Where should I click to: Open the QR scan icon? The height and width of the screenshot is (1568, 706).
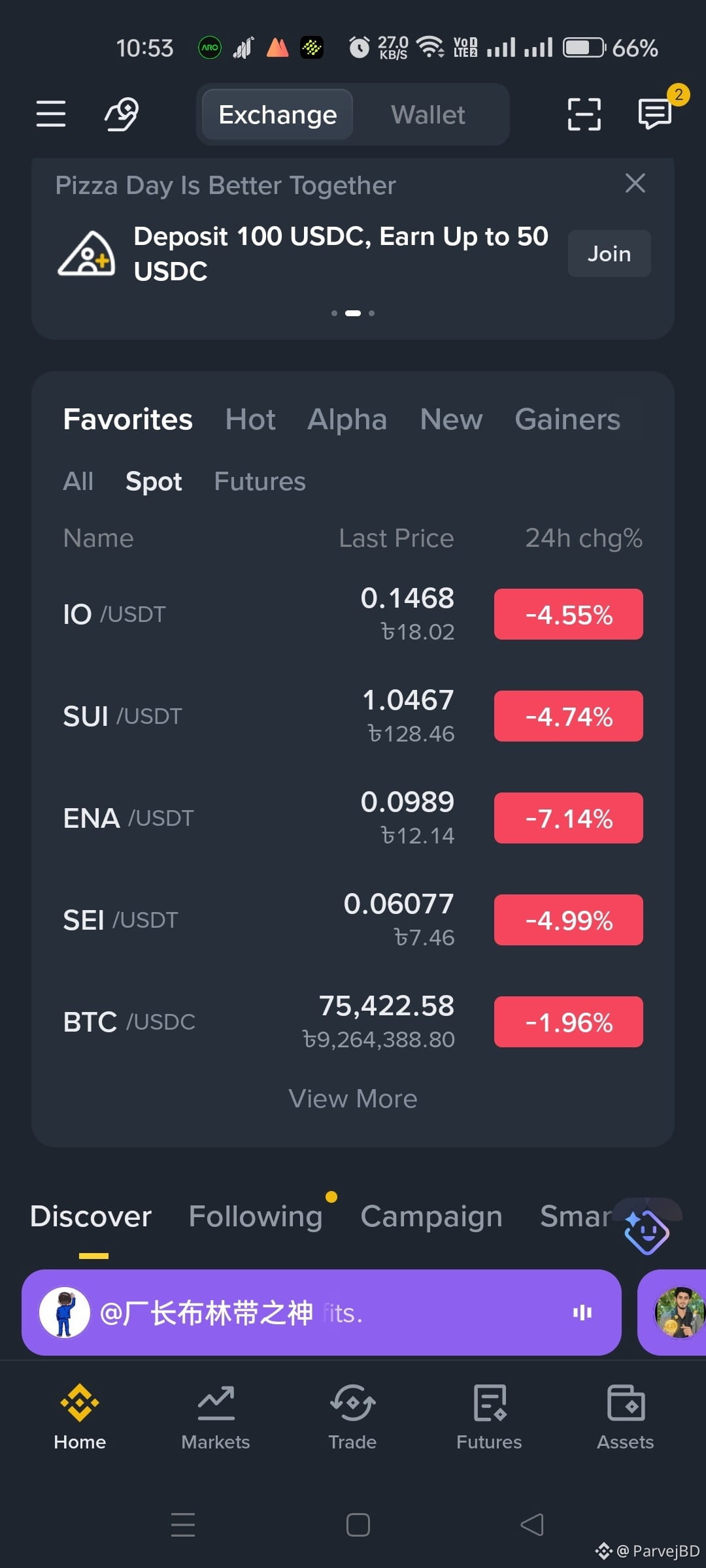pyautogui.click(x=584, y=114)
